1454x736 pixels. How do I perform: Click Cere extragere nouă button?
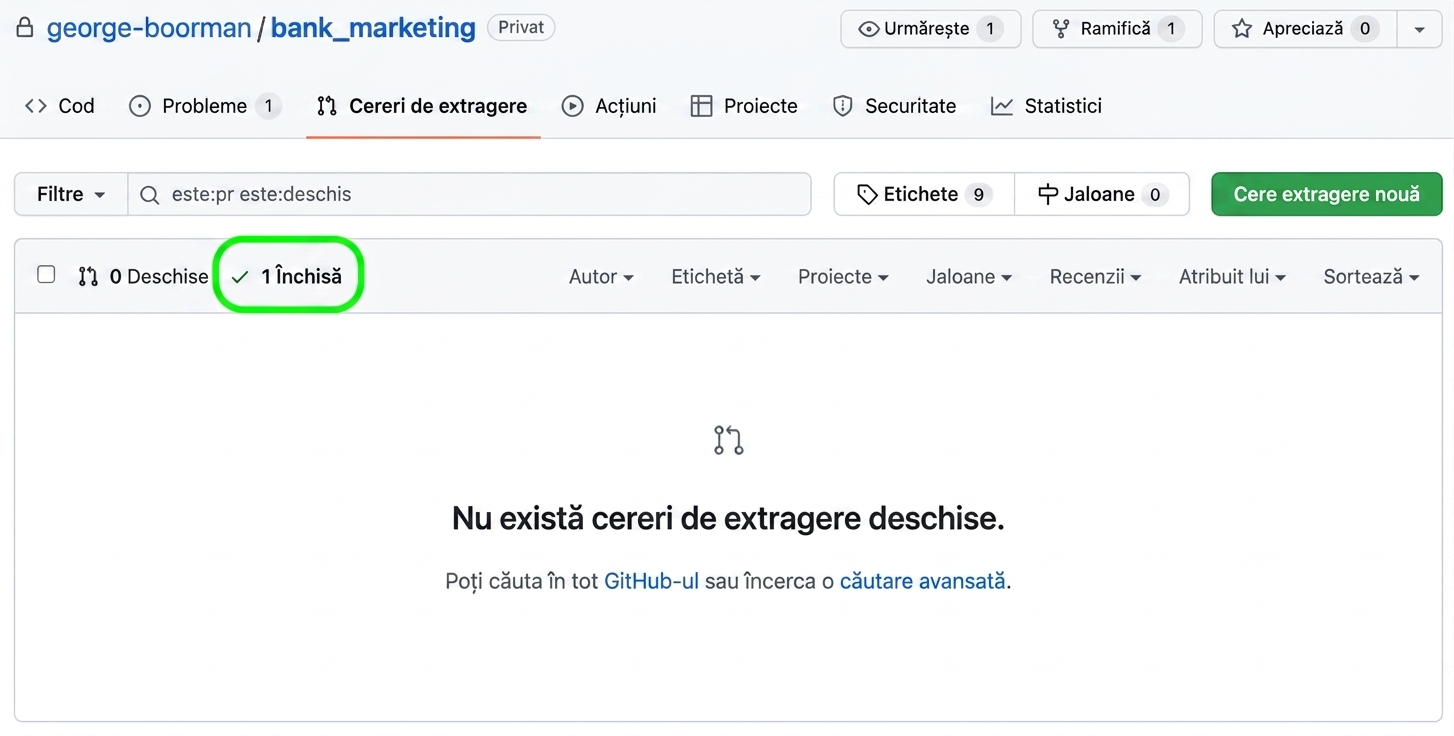pos(1327,194)
